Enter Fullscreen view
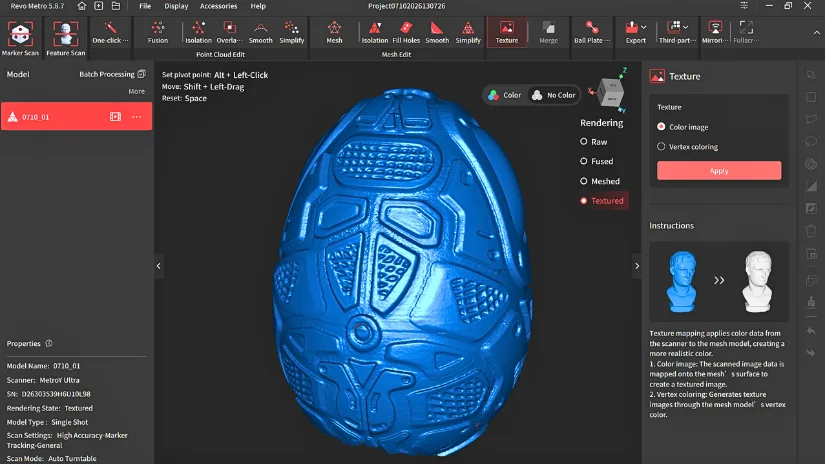 pyautogui.click(x=746, y=33)
